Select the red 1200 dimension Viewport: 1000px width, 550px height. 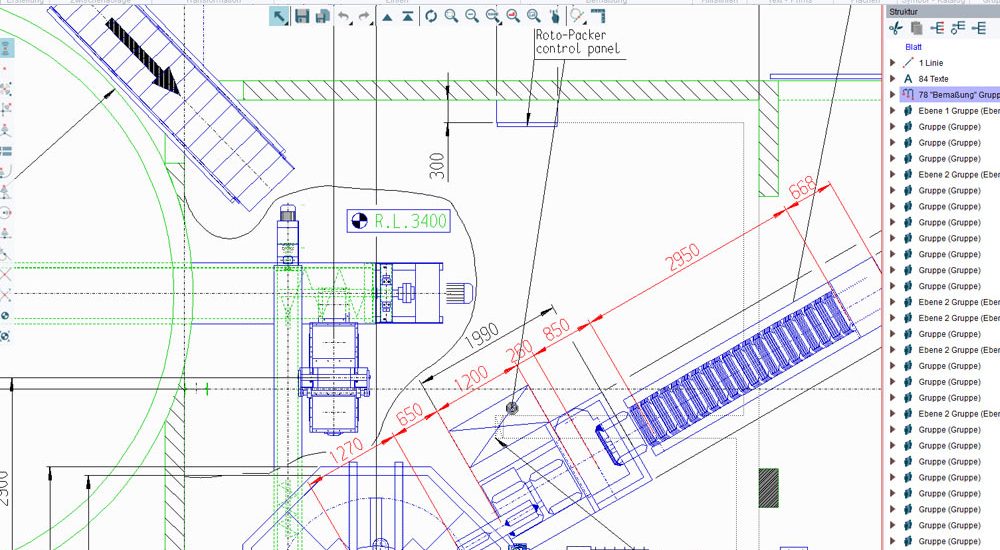[471, 379]
